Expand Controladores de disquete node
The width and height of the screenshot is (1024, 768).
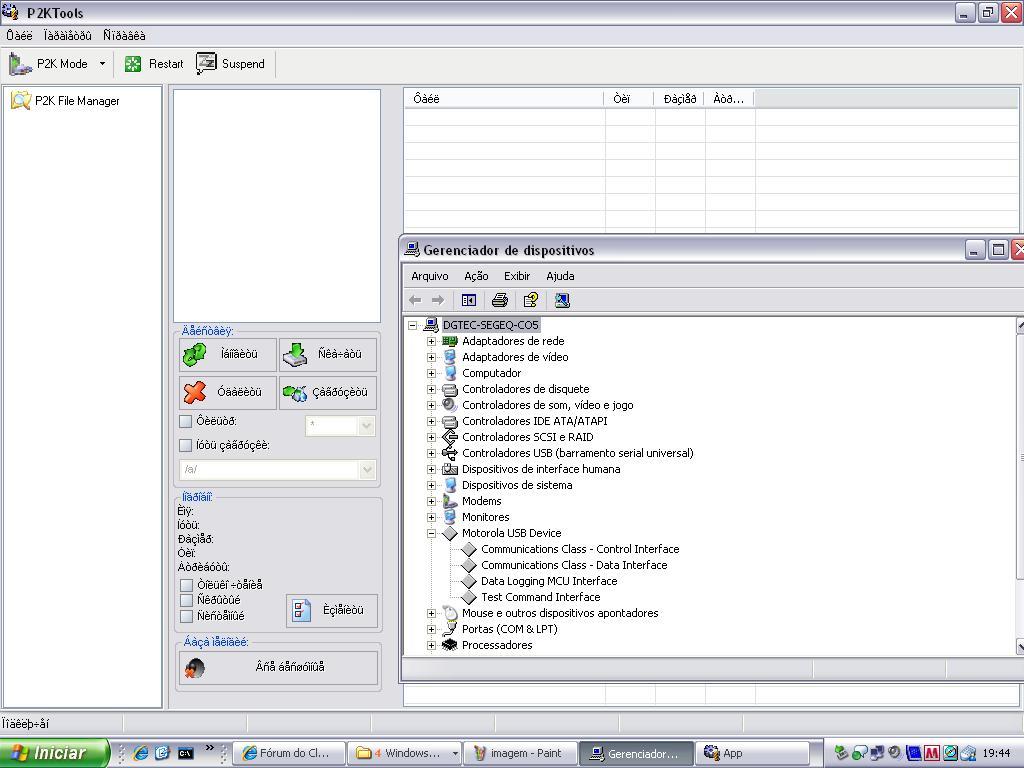432,389
